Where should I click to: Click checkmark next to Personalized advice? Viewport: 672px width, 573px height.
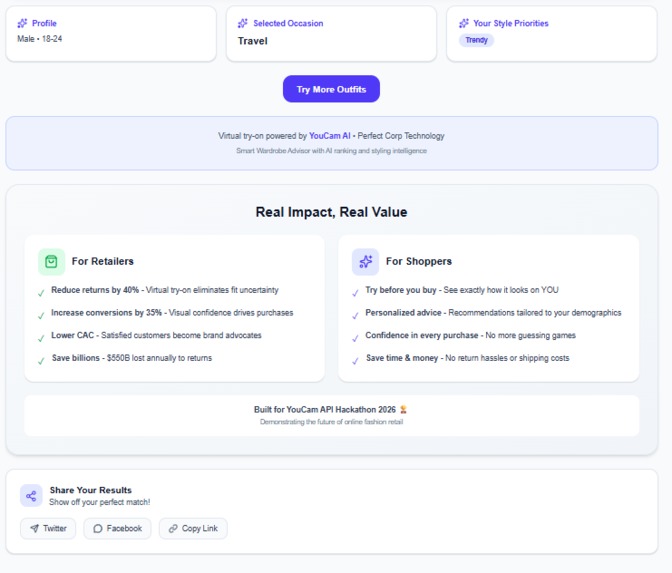(355, 316)
